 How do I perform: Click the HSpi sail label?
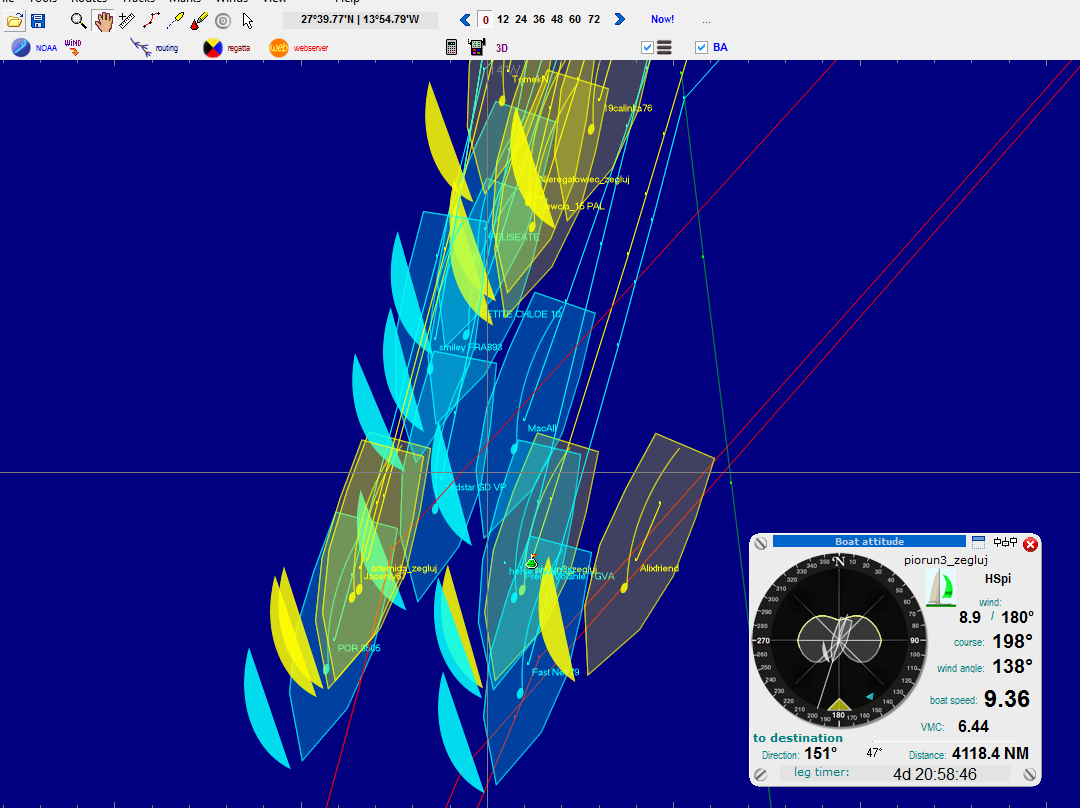point(997,579)
